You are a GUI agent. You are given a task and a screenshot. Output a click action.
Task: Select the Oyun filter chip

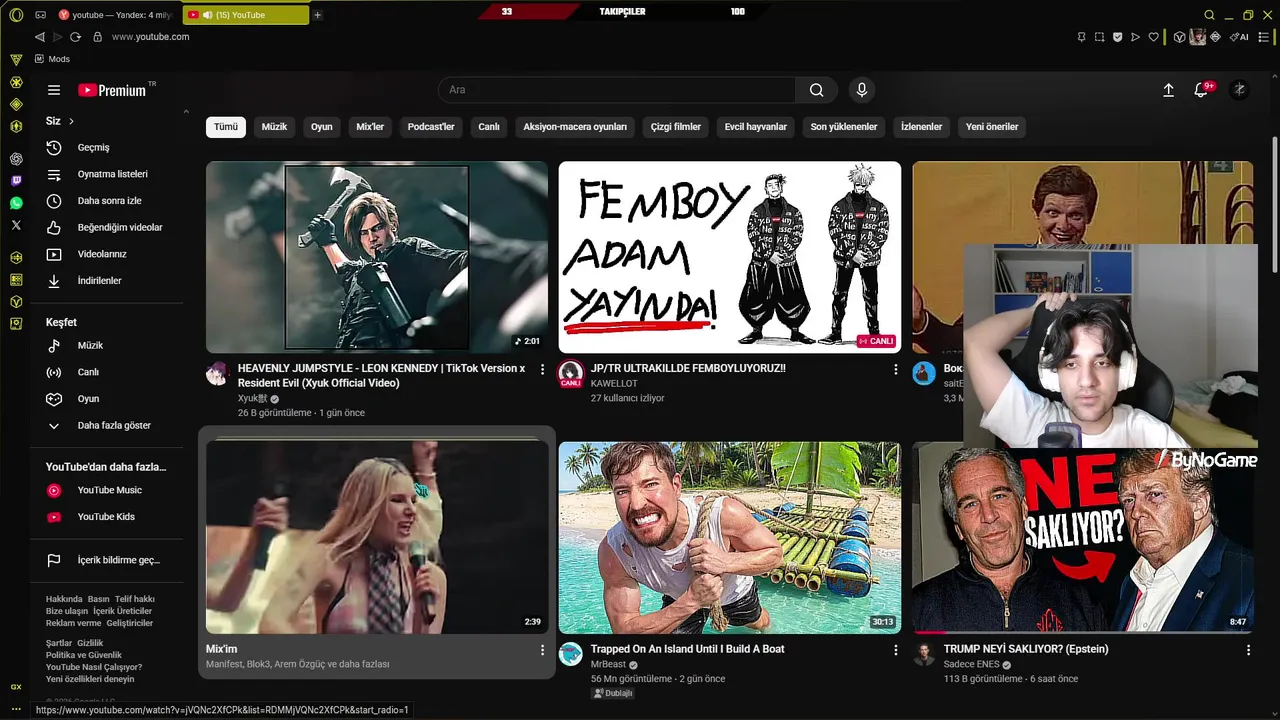pyautogui.click(x=321, y=127)
